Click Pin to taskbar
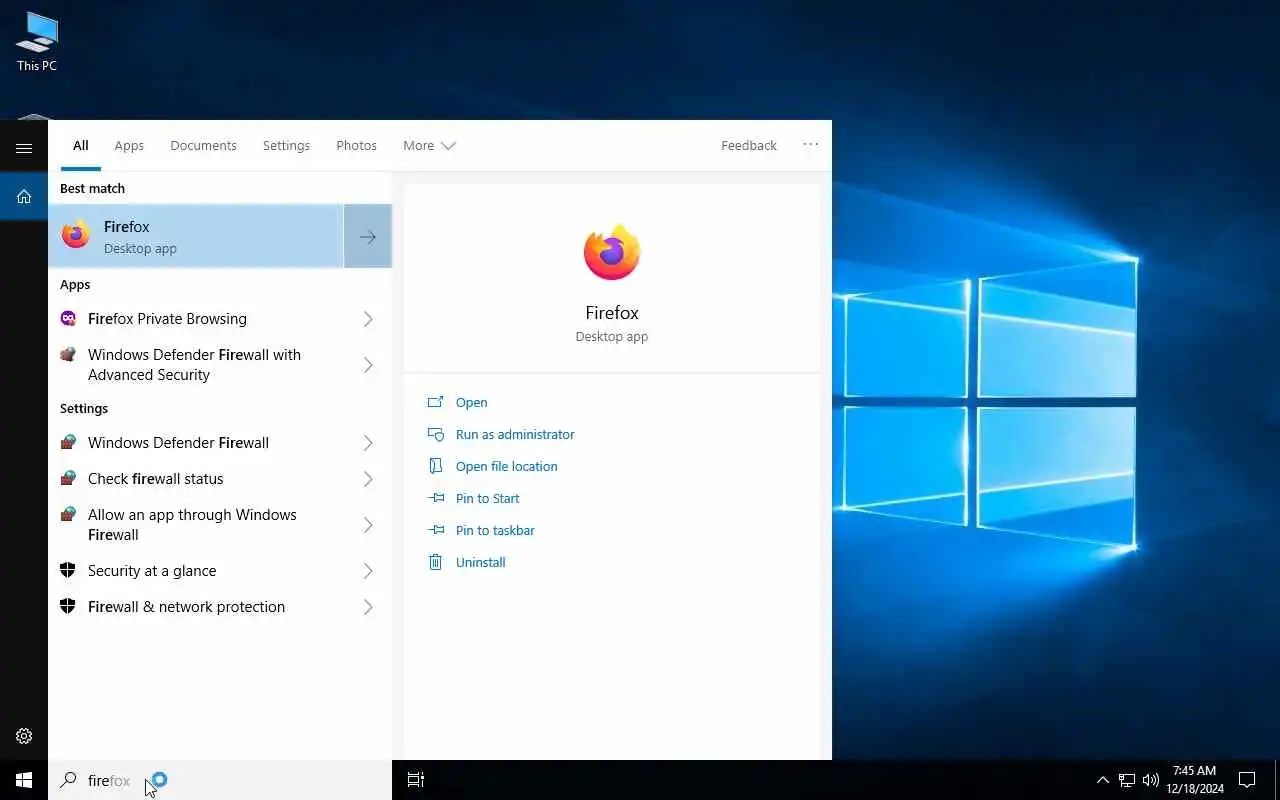 495,530
